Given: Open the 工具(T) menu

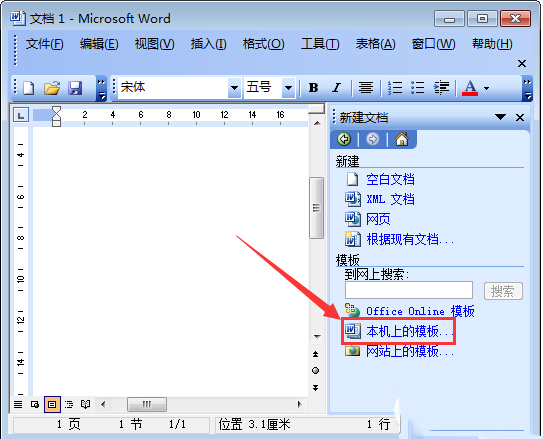Looking at the screenshot, I should click(x=320, y=44).
